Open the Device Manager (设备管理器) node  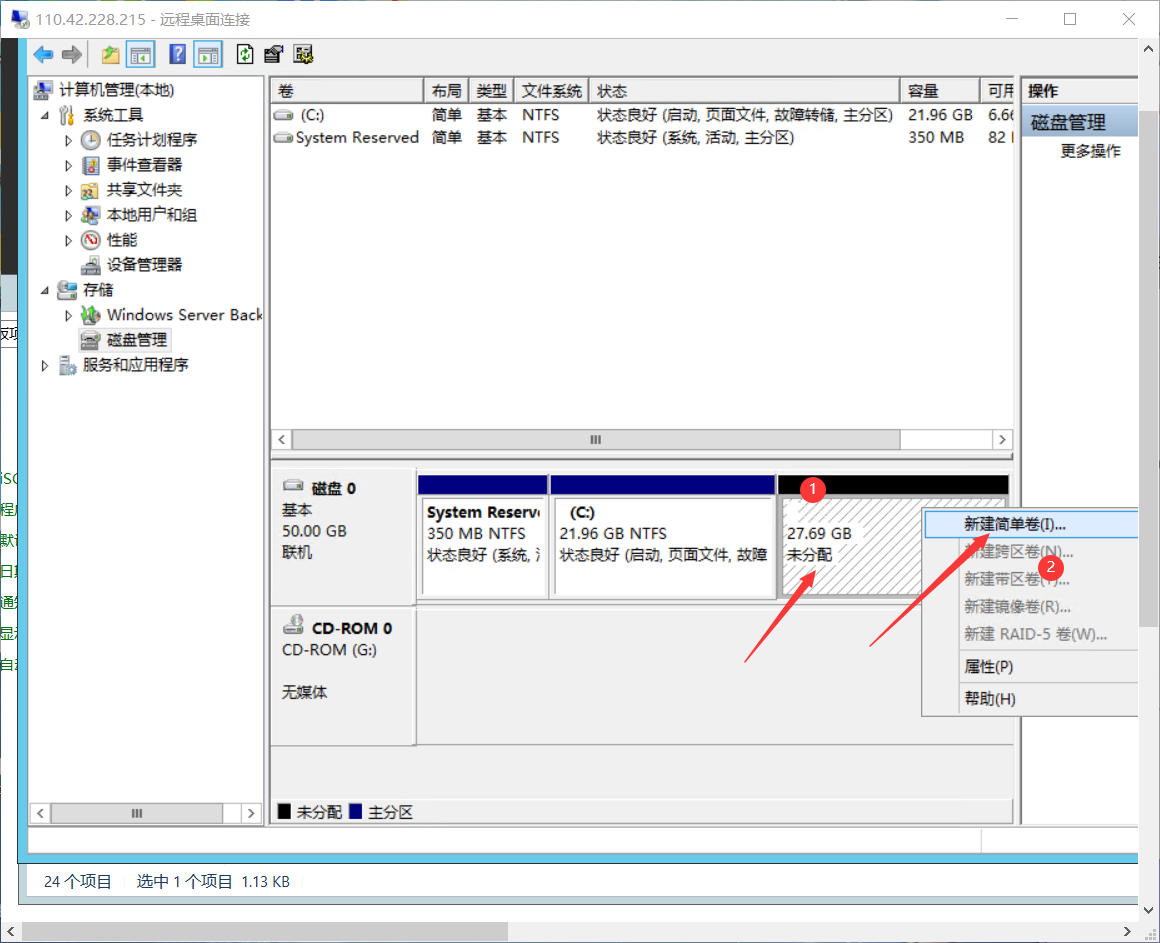144,265
